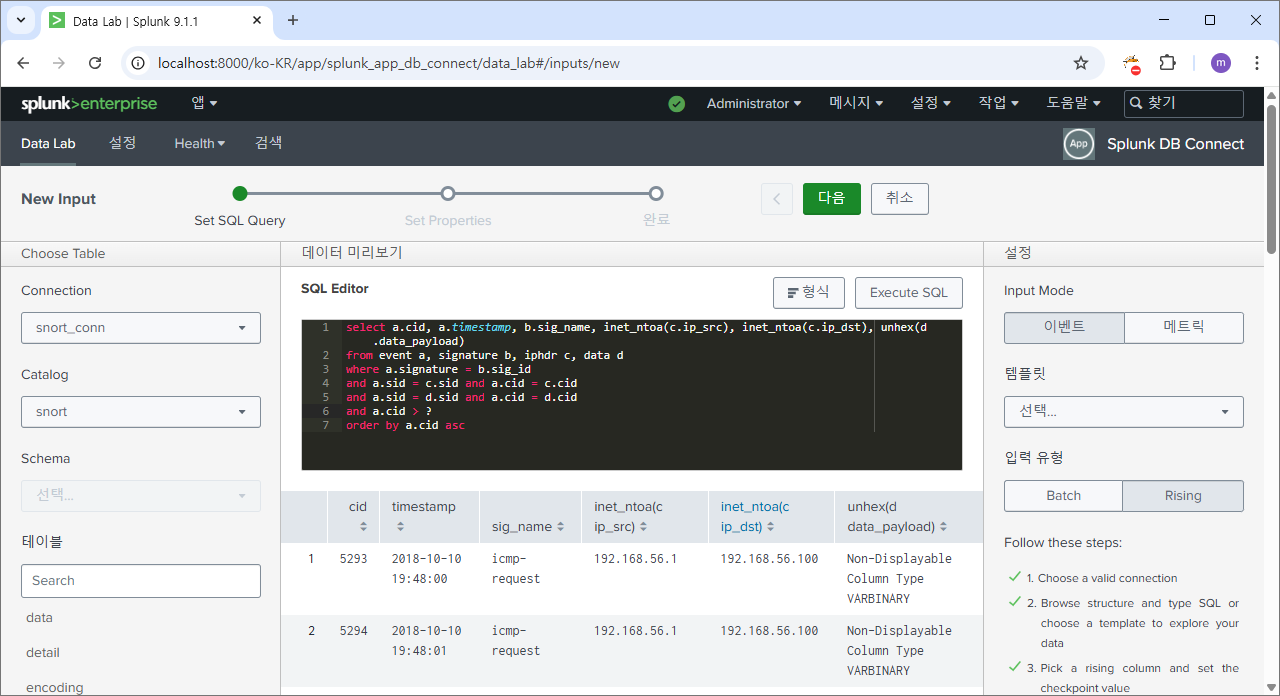Image resolution: width=1280 pixels, height=696 pixels.
Task: Bookmark this page with the star icon
Action: coord(1081,63)
